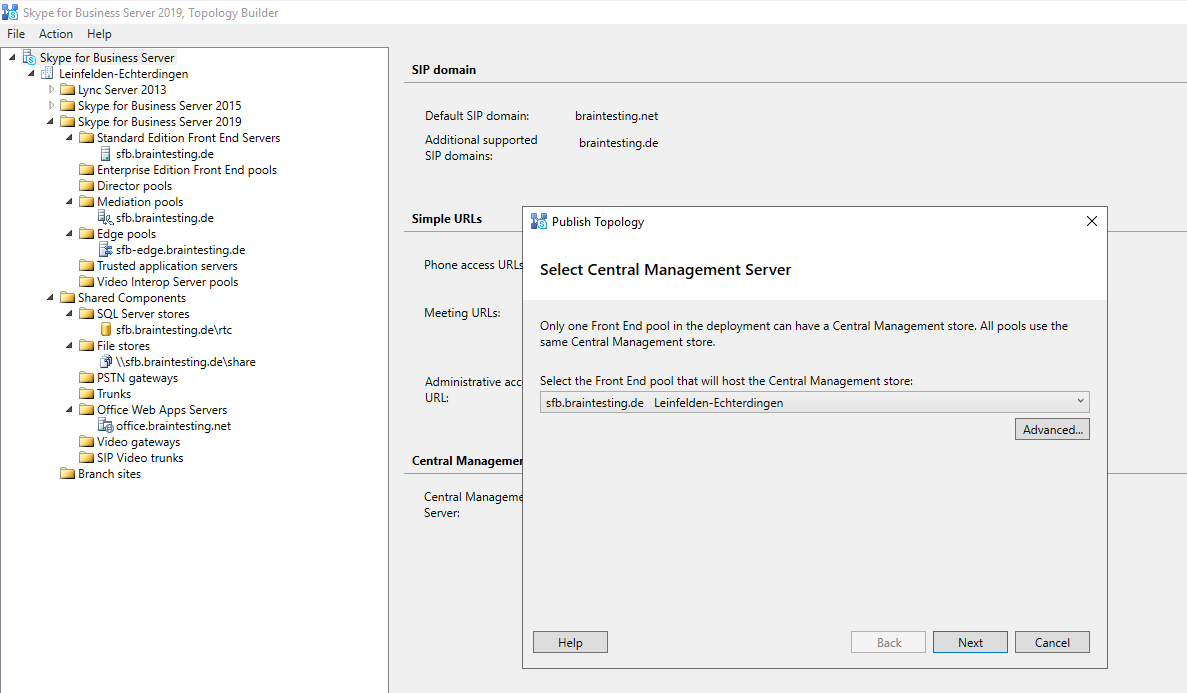Open the Front End pool dropdown
Viewport: 1187px width, 693px height.
pyautogui.click(x=1080, y=402)
